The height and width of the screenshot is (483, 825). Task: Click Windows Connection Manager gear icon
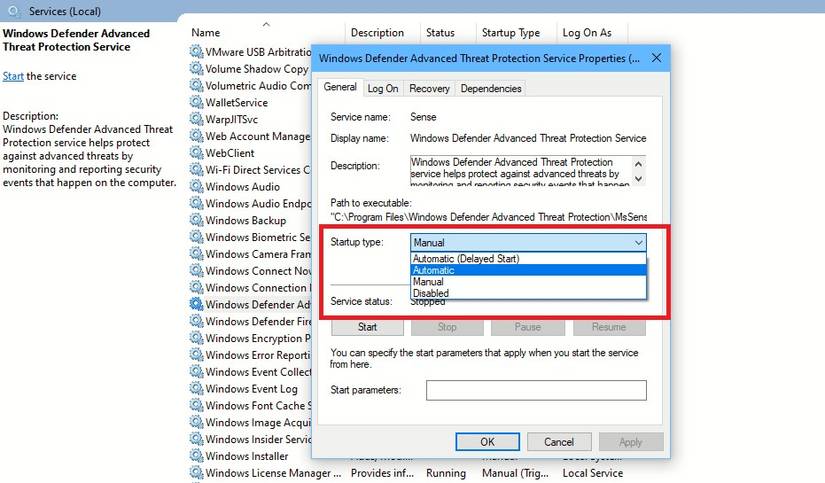[x=196, y=287]
